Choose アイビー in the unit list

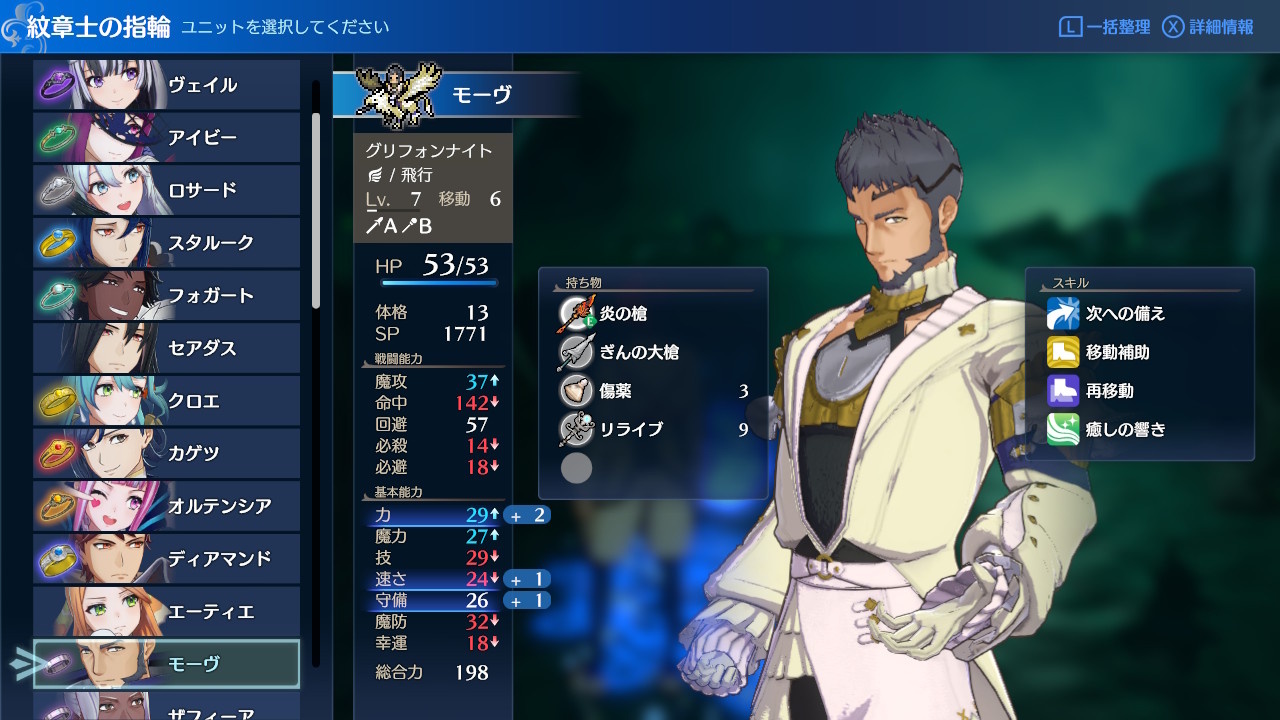click(x=166, y=137)
